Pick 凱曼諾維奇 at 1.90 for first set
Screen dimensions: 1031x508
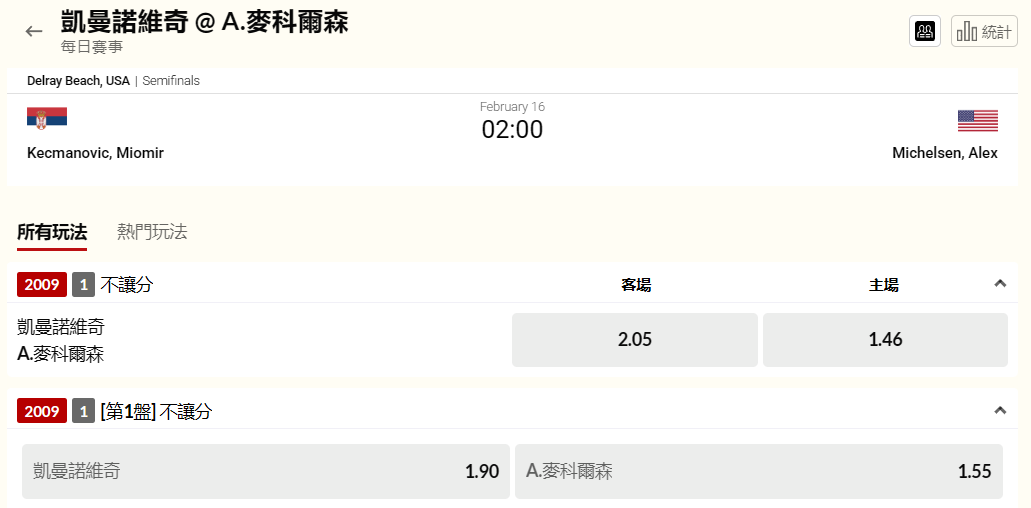pyautogui.click(x=266, y=471)
